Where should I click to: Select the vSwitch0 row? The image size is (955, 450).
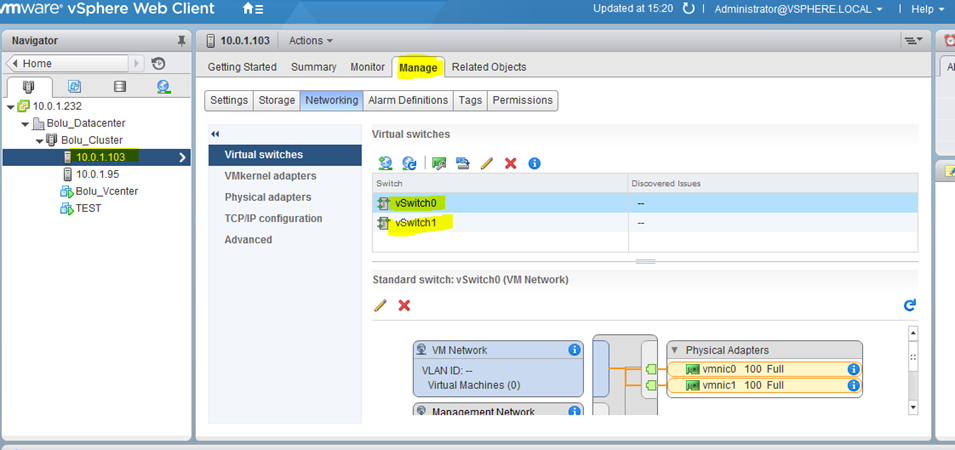pyautogui.click(x=645, y=203)
